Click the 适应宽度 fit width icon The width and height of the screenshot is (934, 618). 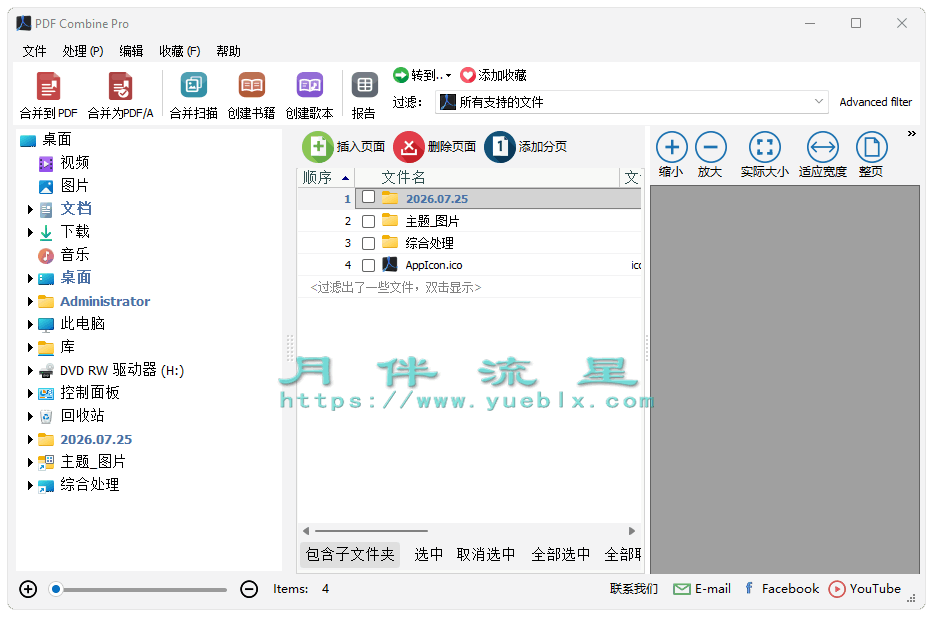(x=823, y=147)
